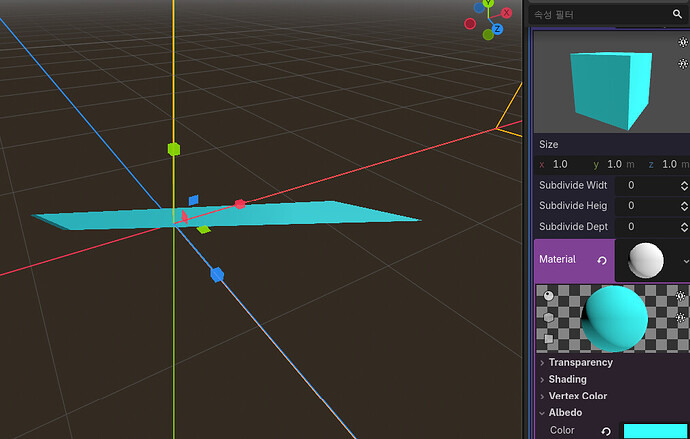
Task: Toggle second light in material sphere preview
Action: click(x=681, y=317)
